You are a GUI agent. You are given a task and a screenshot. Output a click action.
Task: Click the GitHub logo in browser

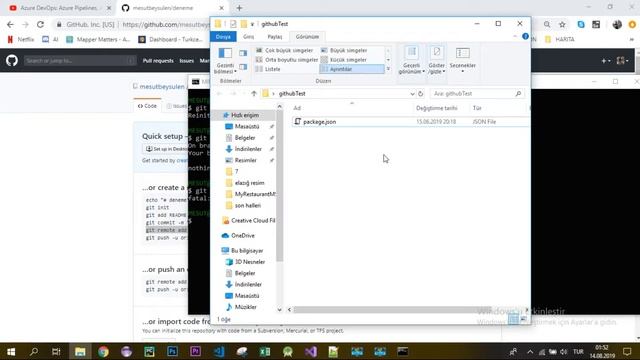point(12,60)
